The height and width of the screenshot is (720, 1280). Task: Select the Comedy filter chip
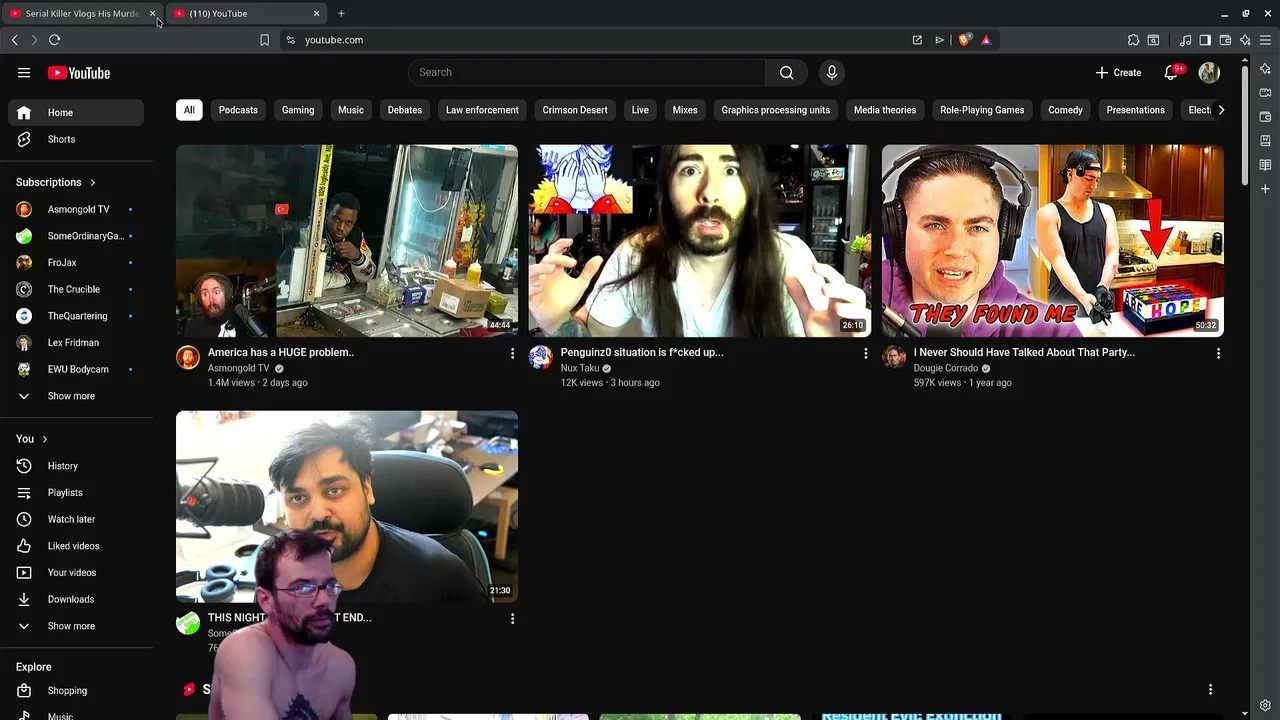1065,110
